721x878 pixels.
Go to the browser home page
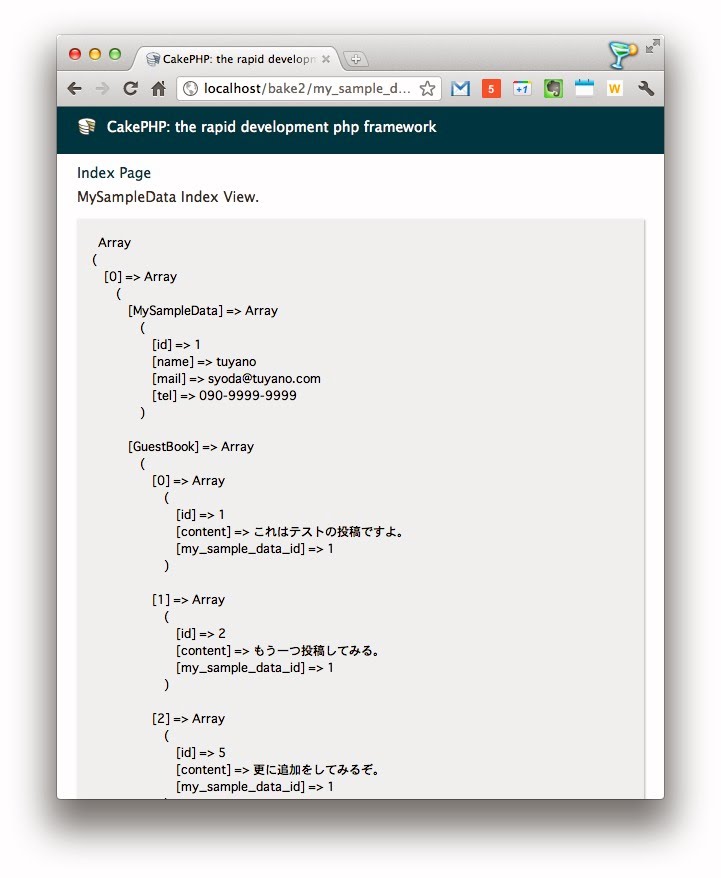pos(158,89)
